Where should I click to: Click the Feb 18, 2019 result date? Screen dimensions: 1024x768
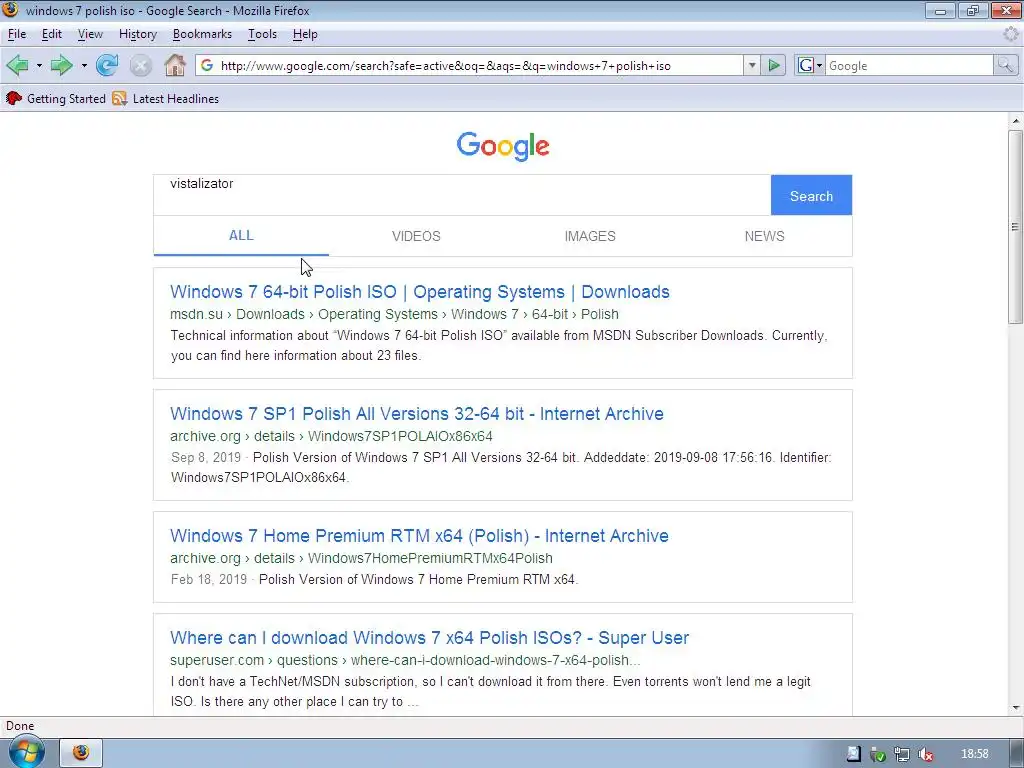209,579
